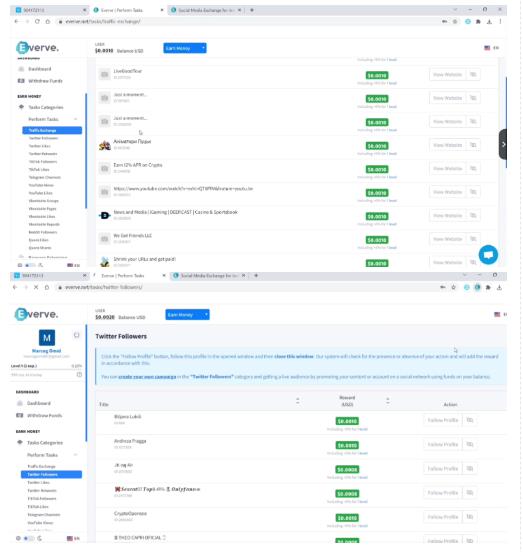Image resolution: width=523 pixels, height=552 pixels.
Task: Select the highlighted Twitter Followers sidebar item
Action: click(51, 474)
